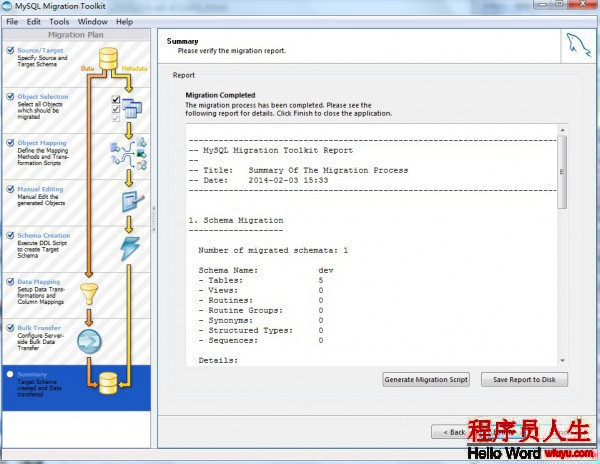The image size is (600, 464).
Task: Click the data mapping funnel icon
Action: [89, 294]
